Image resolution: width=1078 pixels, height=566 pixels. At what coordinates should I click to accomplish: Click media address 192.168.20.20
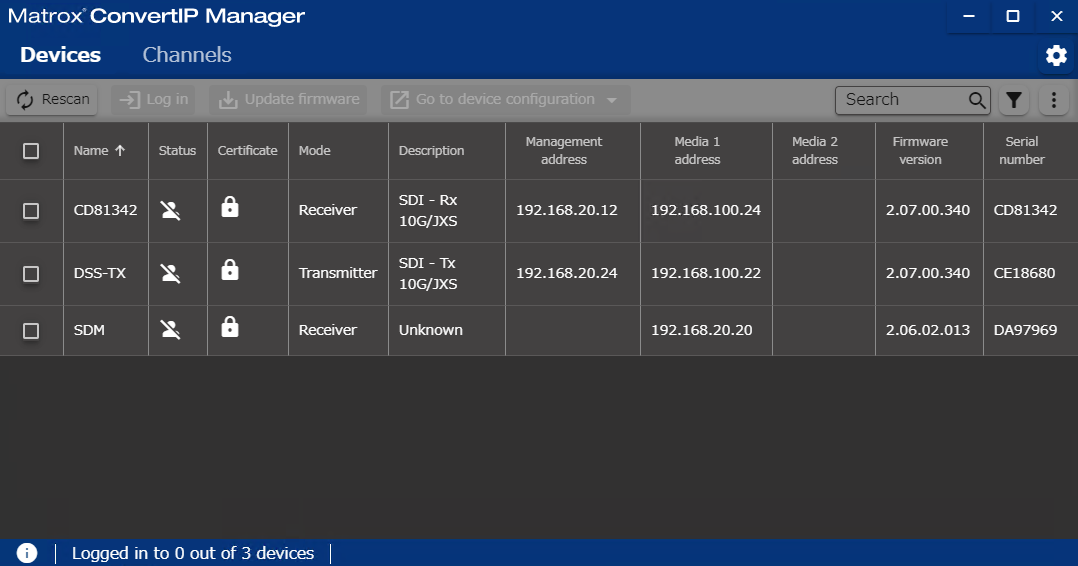pyautogui.click(x=702, y=330)
